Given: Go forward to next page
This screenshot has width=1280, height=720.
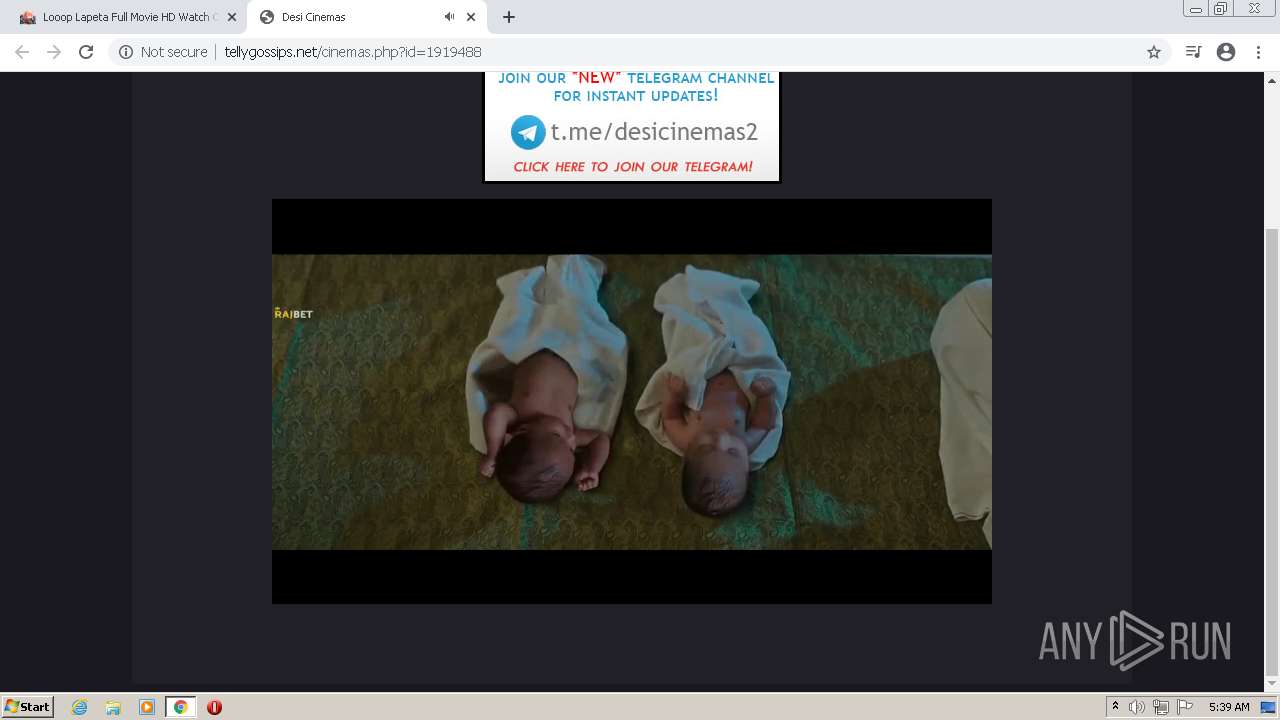Looking at the screenshot, I should click(54, 52).
